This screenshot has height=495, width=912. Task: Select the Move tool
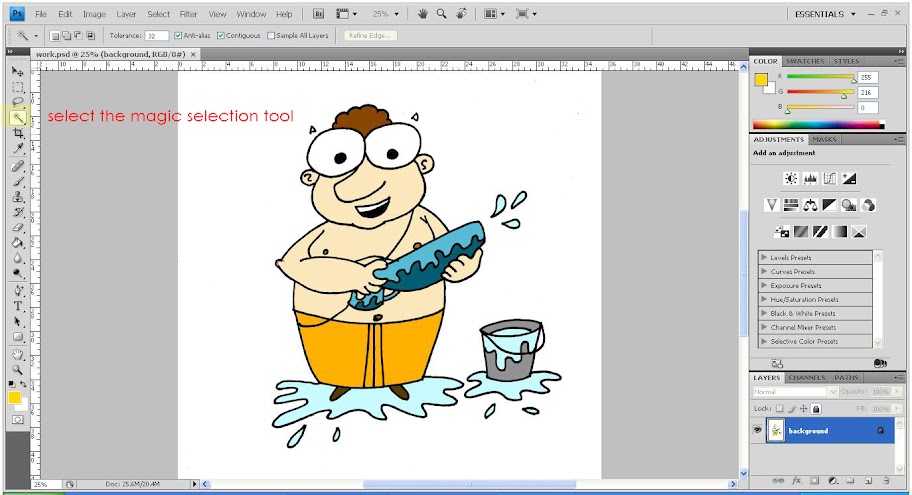pos(17,72)
